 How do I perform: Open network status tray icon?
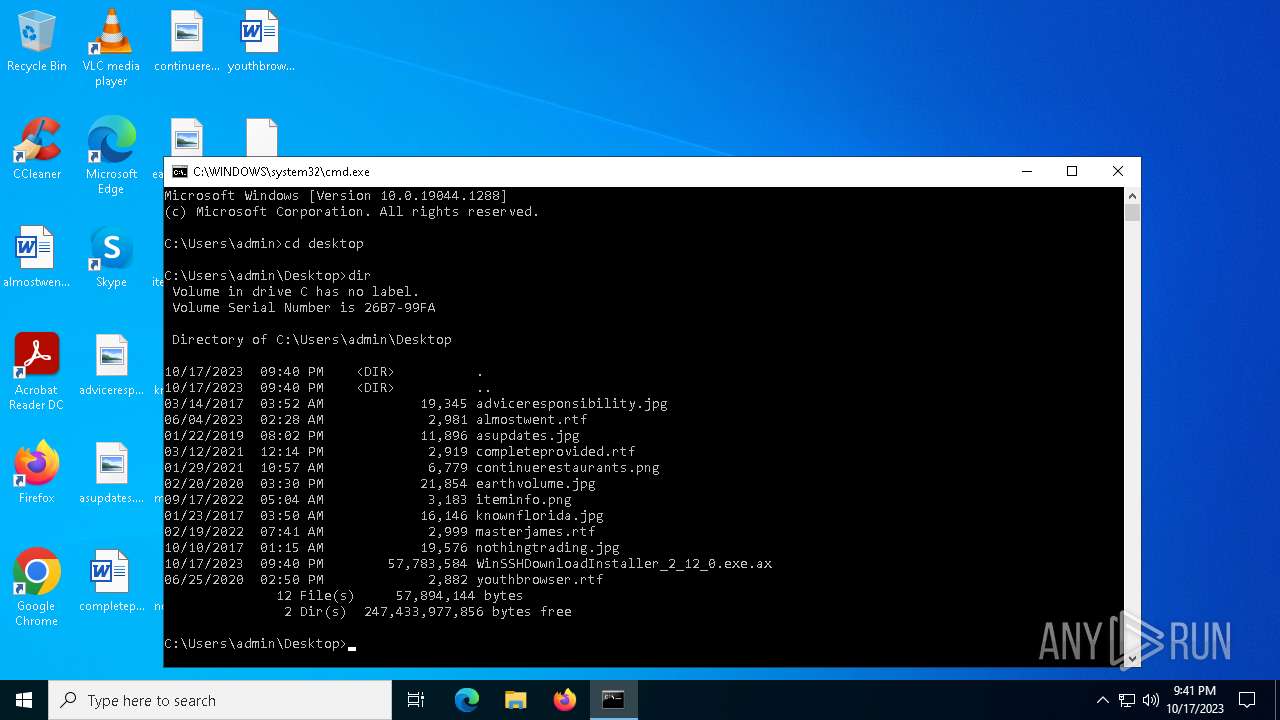pos(1127,700)
